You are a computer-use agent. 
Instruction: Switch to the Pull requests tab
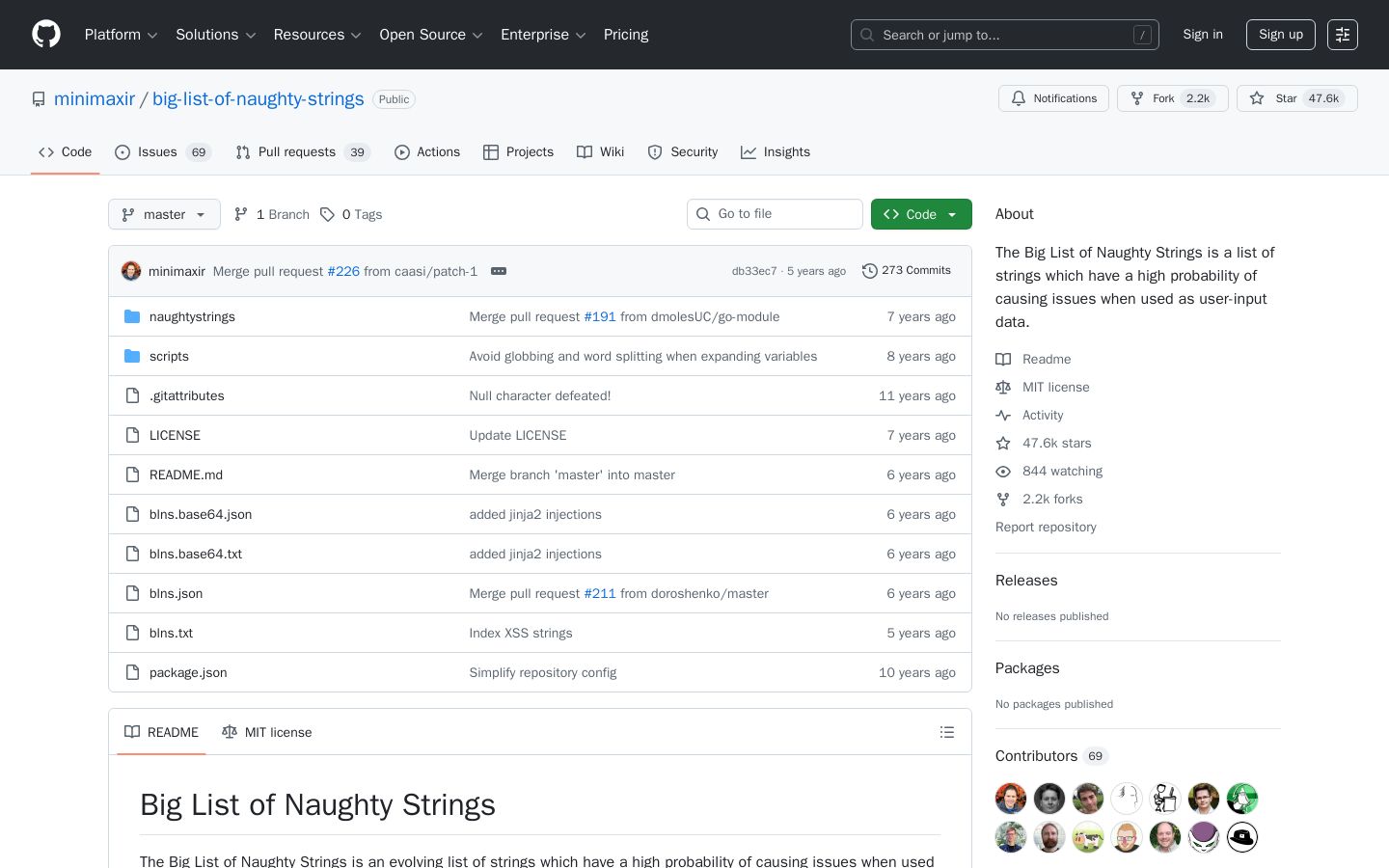click(x=303, y=152)
